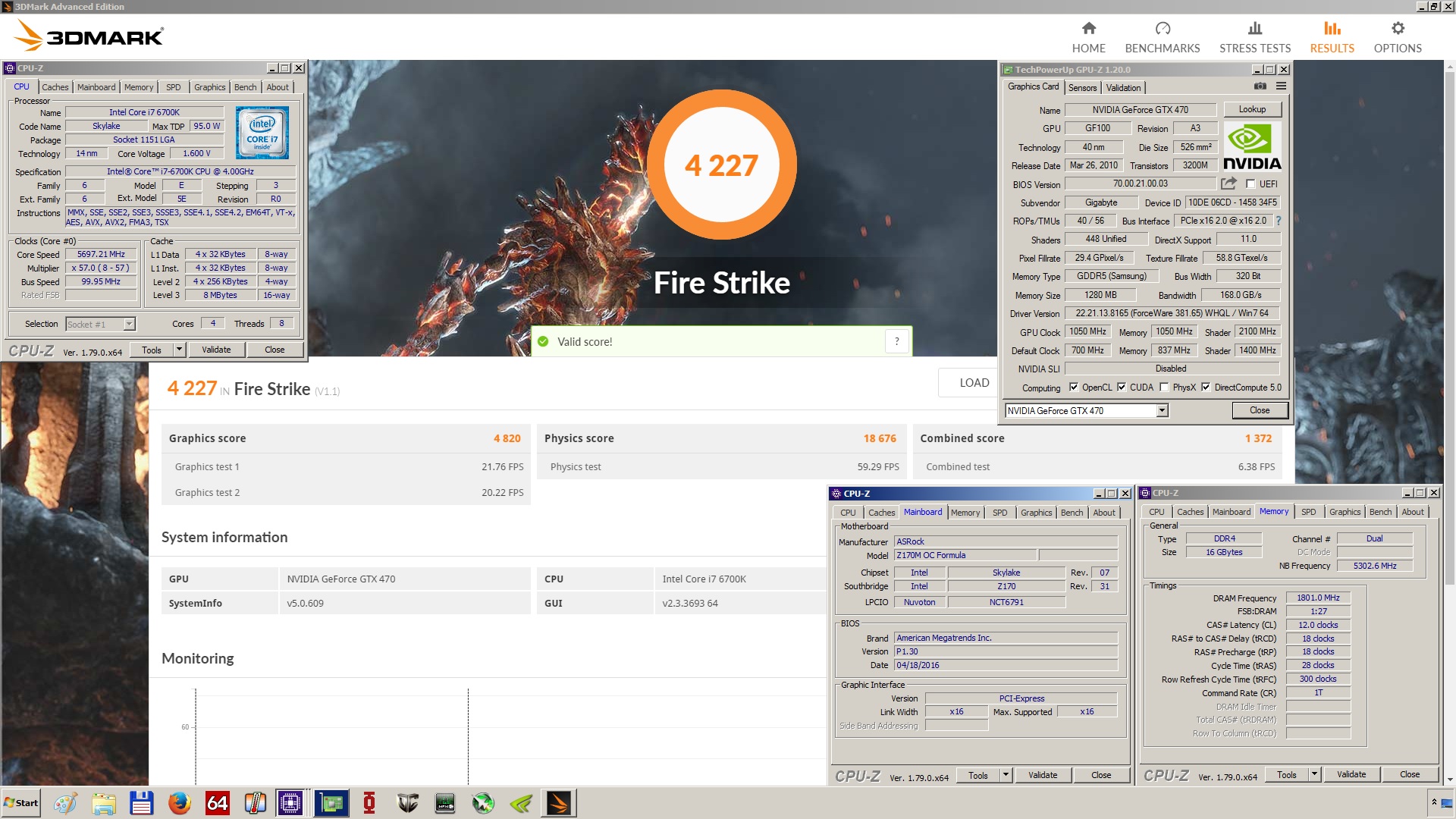Open the Bench tab in top-left CPU-Z
Screen dimensions: 1456x819
click(x=245, y=87)
